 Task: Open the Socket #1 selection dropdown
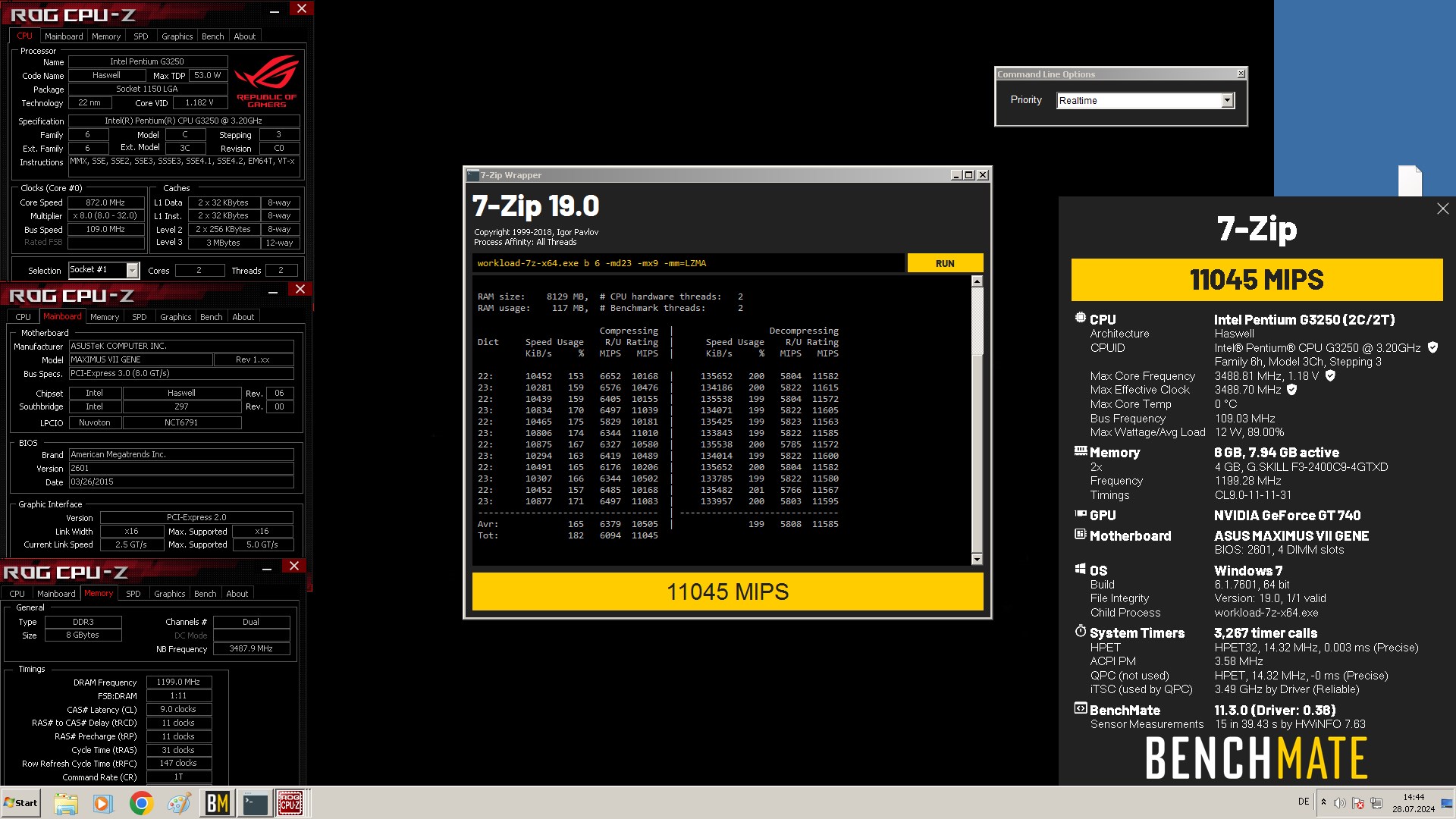coord(133,270)
